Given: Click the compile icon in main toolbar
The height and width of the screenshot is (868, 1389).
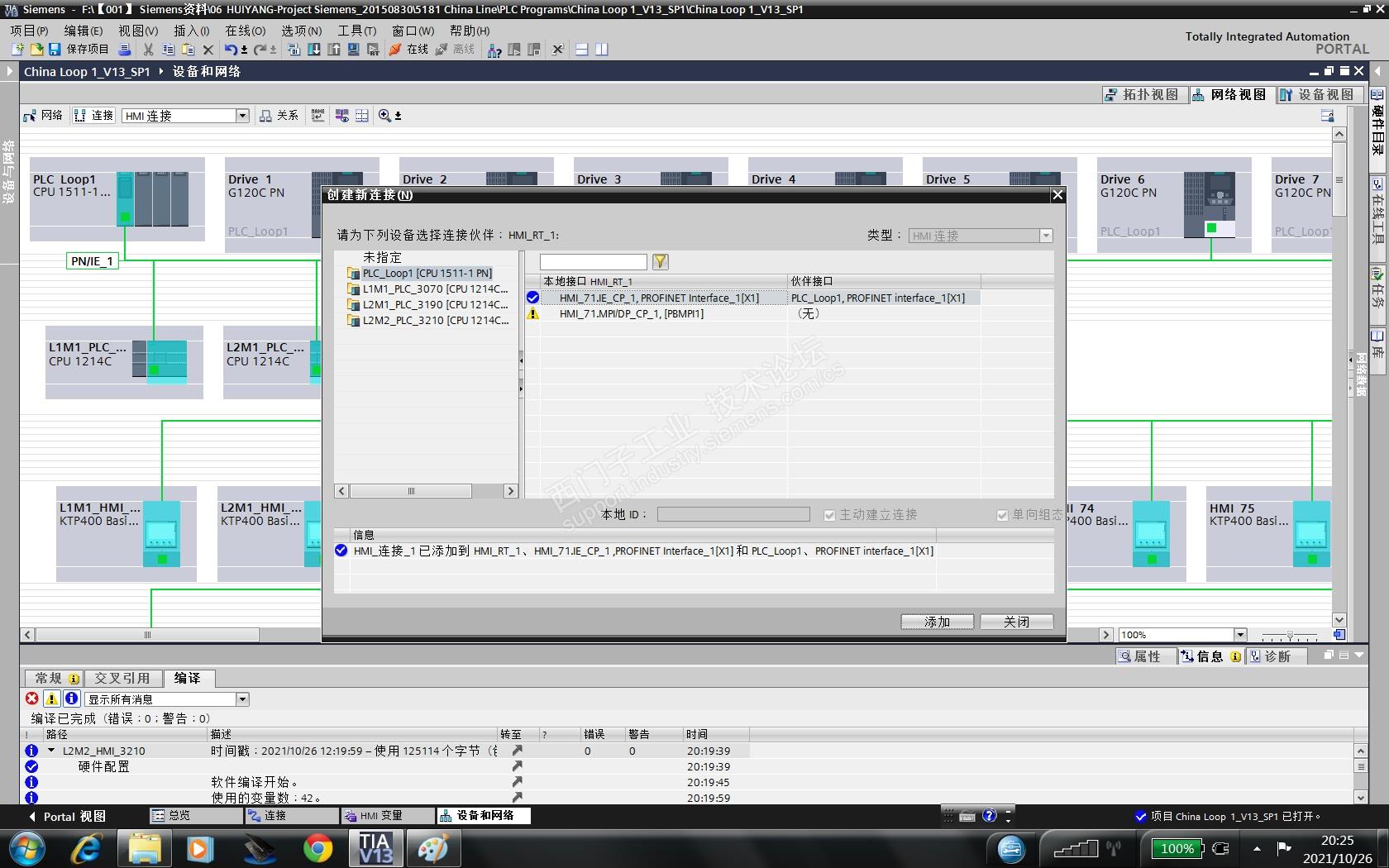Looking at the screenshot, I should point(294,50).
